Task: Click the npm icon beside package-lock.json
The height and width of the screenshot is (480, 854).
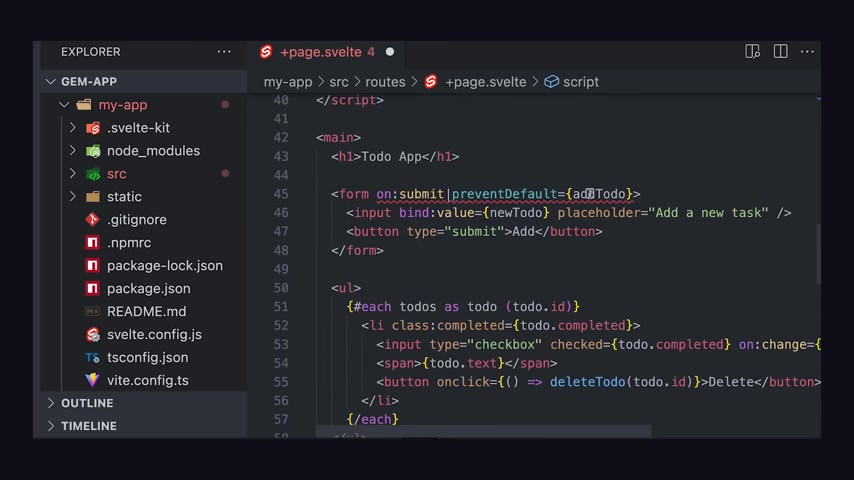Action: (x=93, y=265)
